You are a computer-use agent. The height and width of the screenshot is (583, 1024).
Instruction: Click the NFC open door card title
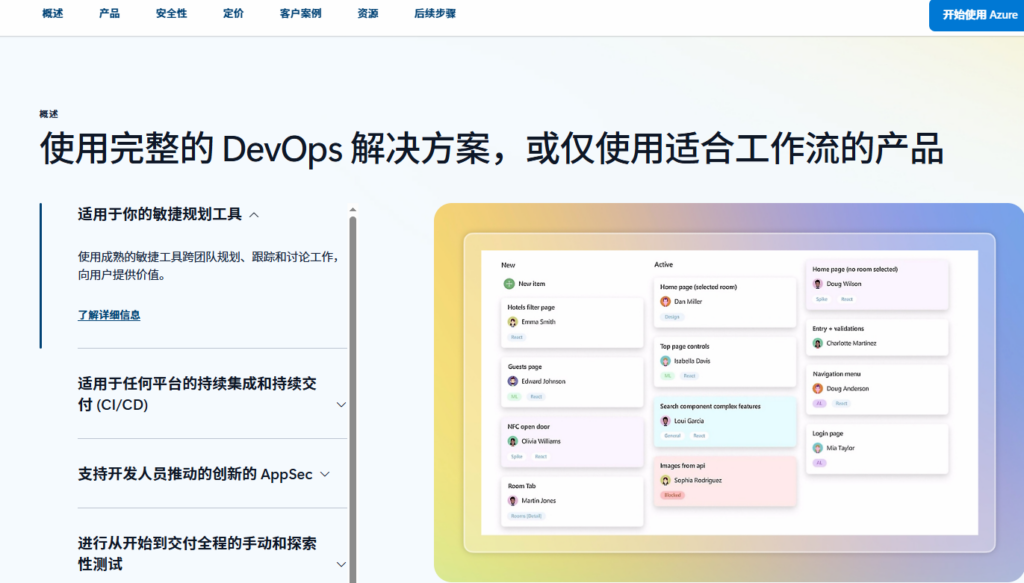tap(528, 426)
